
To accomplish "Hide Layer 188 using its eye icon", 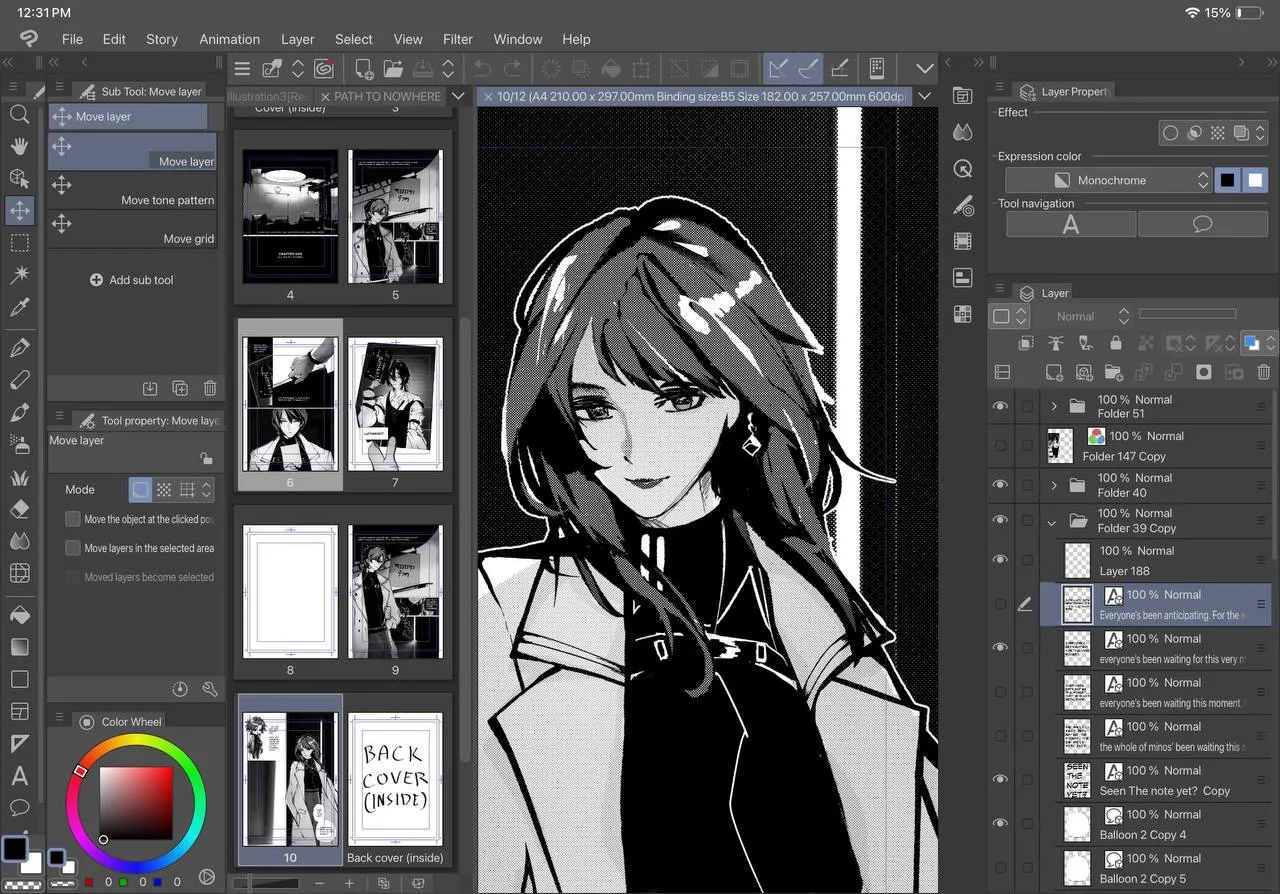I will [1000, 560].
